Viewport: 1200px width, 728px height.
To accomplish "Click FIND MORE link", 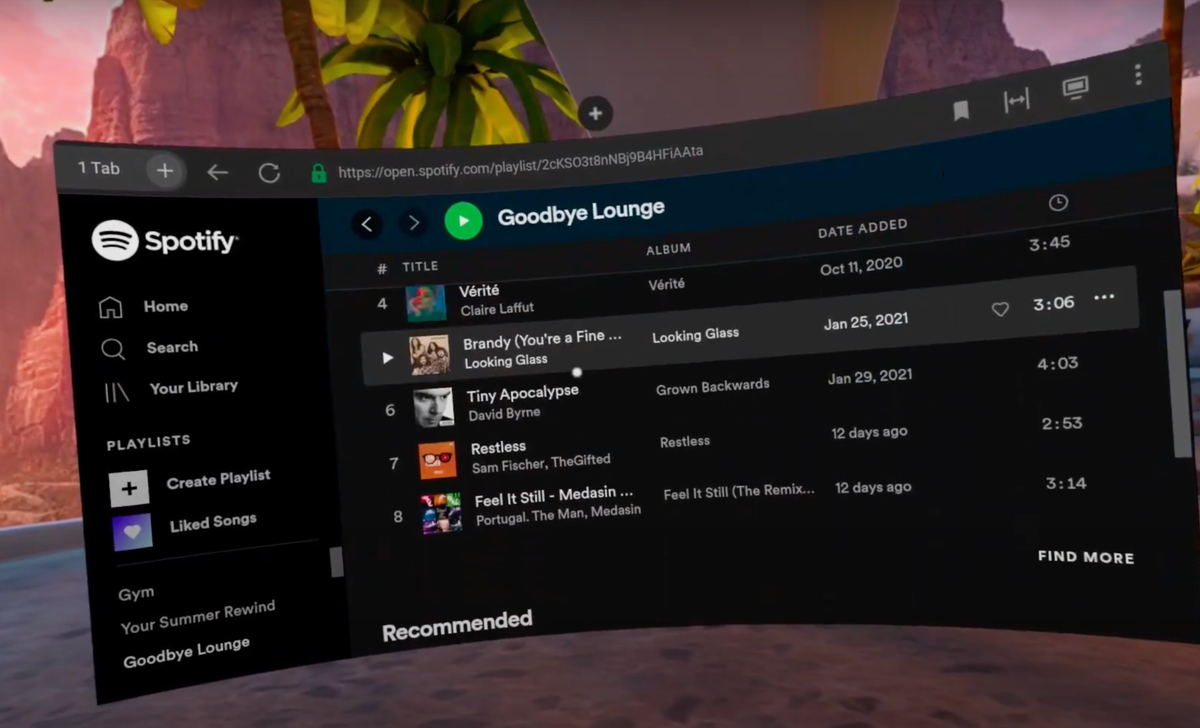I will [x=1086, y=557].
